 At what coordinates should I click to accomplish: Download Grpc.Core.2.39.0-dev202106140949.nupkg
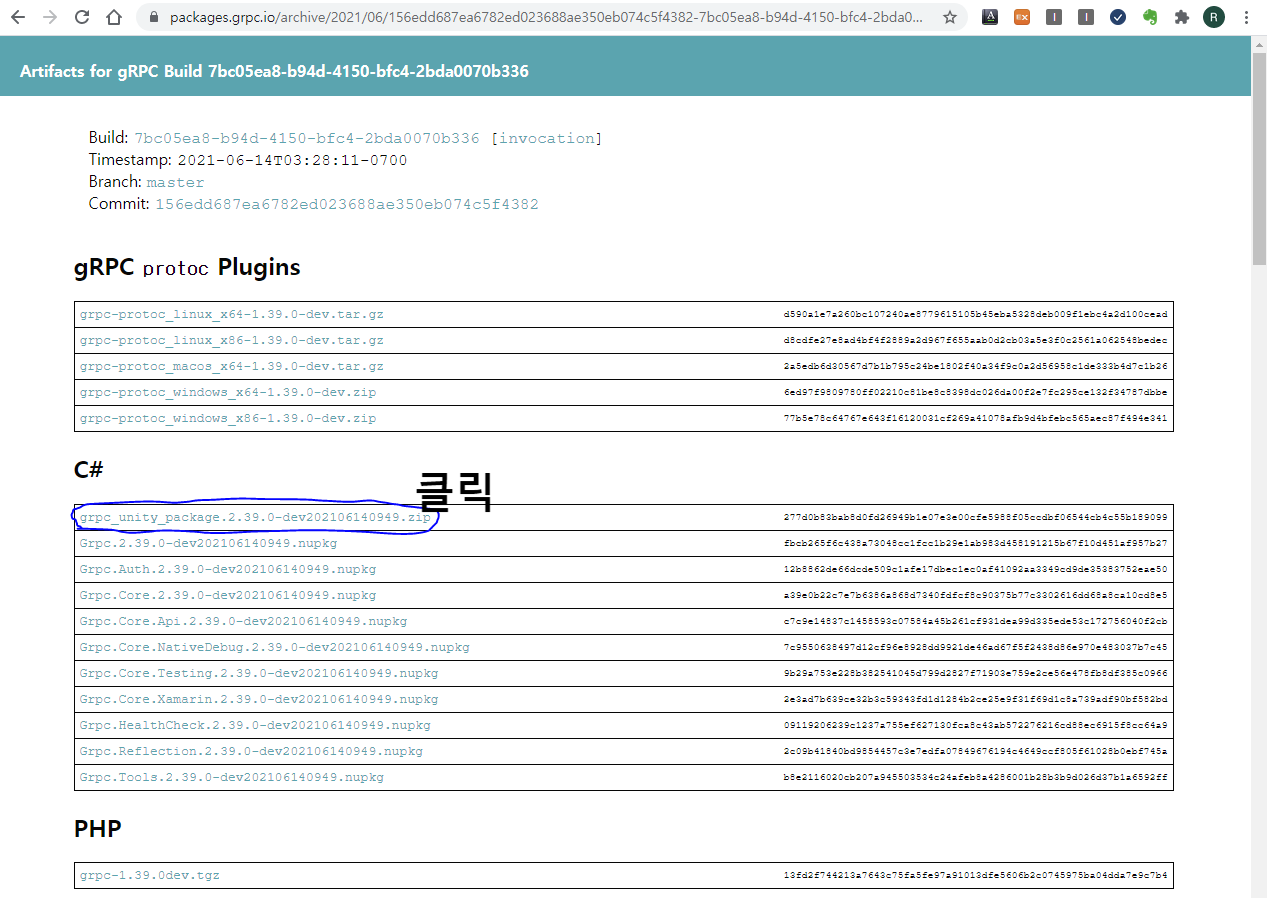pos(228,595)
